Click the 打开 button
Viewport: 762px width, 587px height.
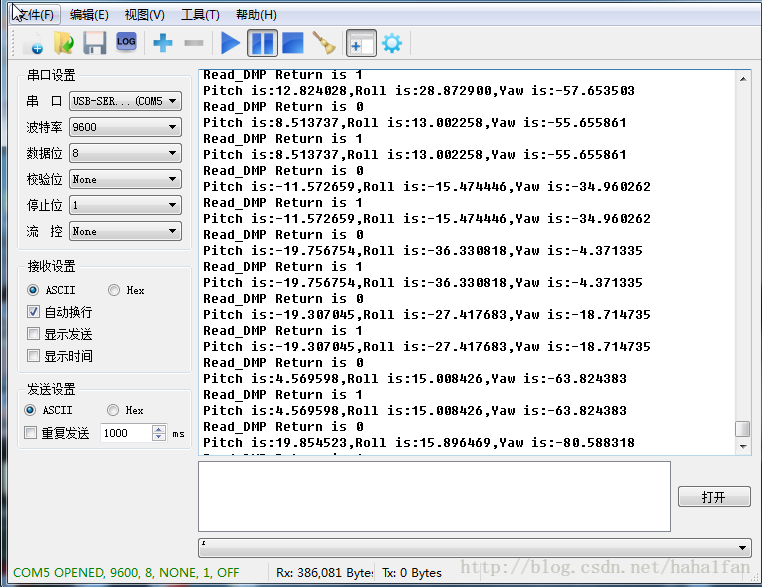[x=714, y=497]
